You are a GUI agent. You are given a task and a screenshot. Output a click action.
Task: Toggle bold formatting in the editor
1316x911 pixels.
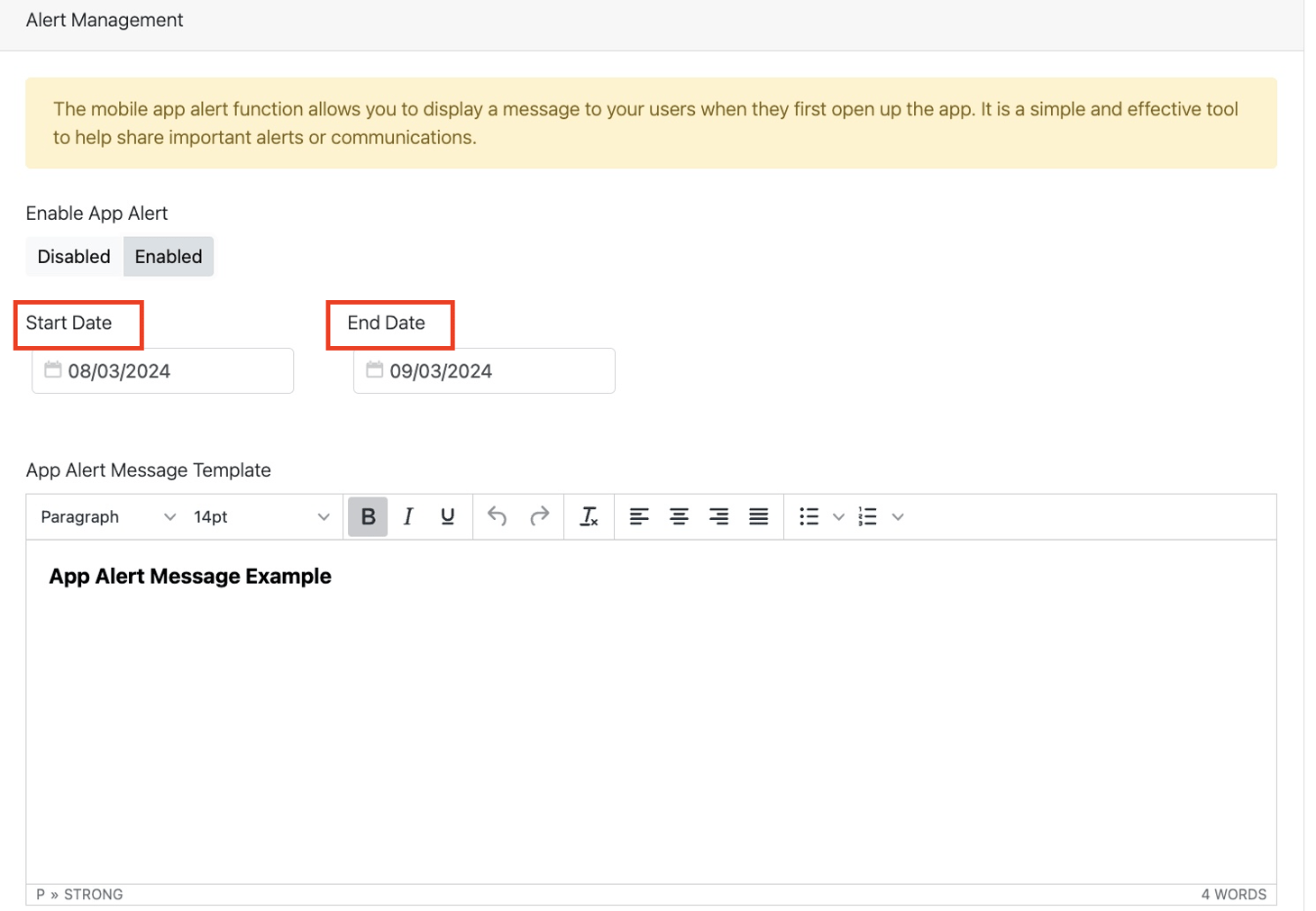click(368, 517)
